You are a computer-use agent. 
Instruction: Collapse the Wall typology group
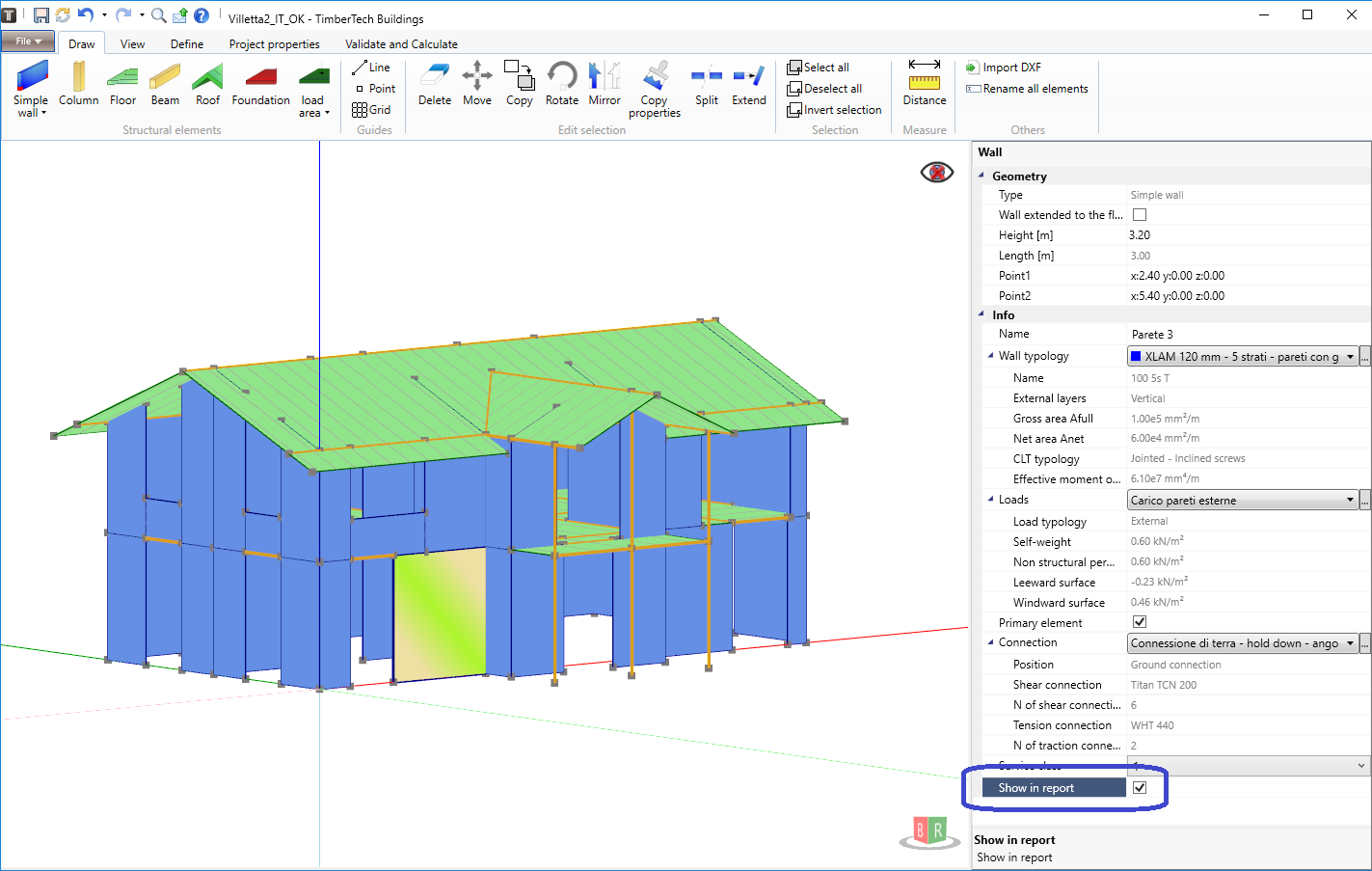tap(990, 356)
